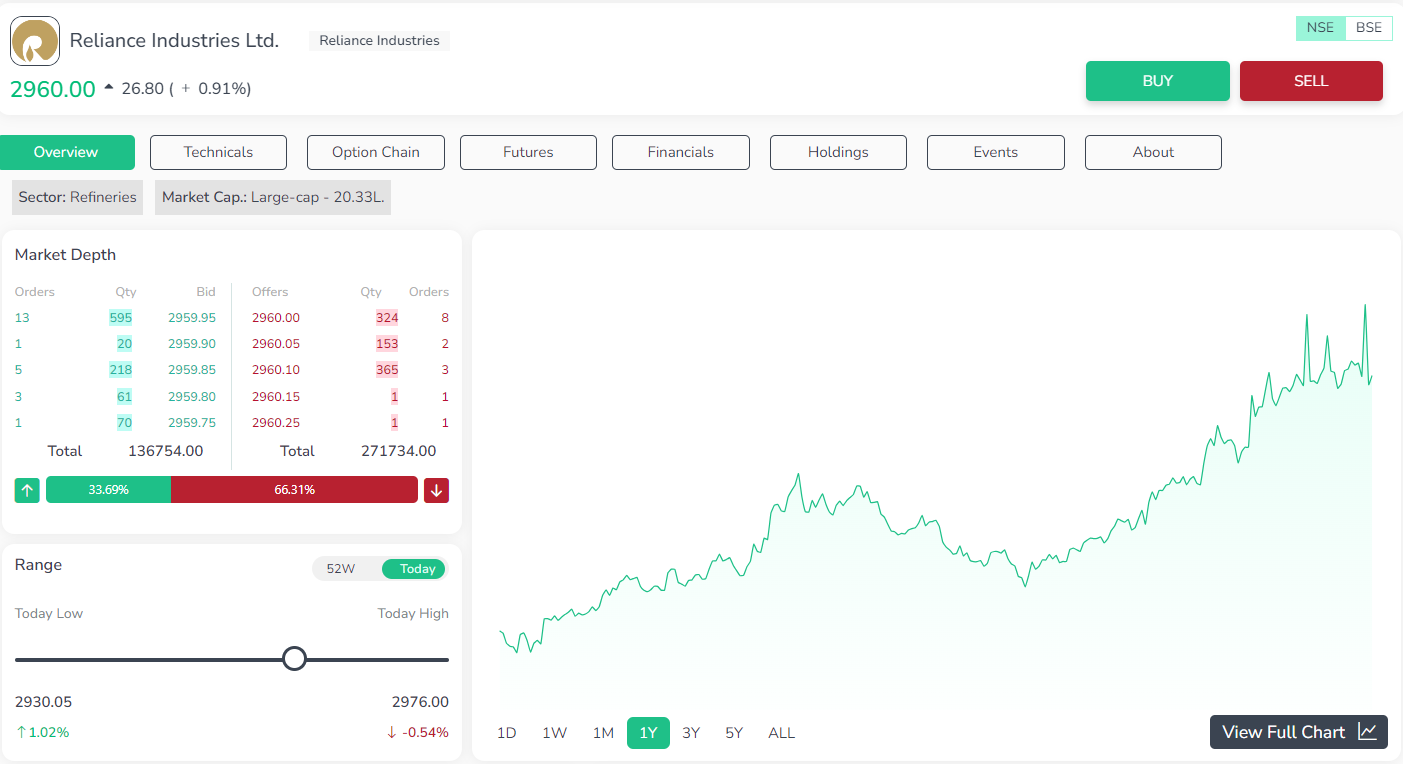1403x764 pixels.
Task: Click the Market Cap Large-cap chip
Action: click(273, 197)
